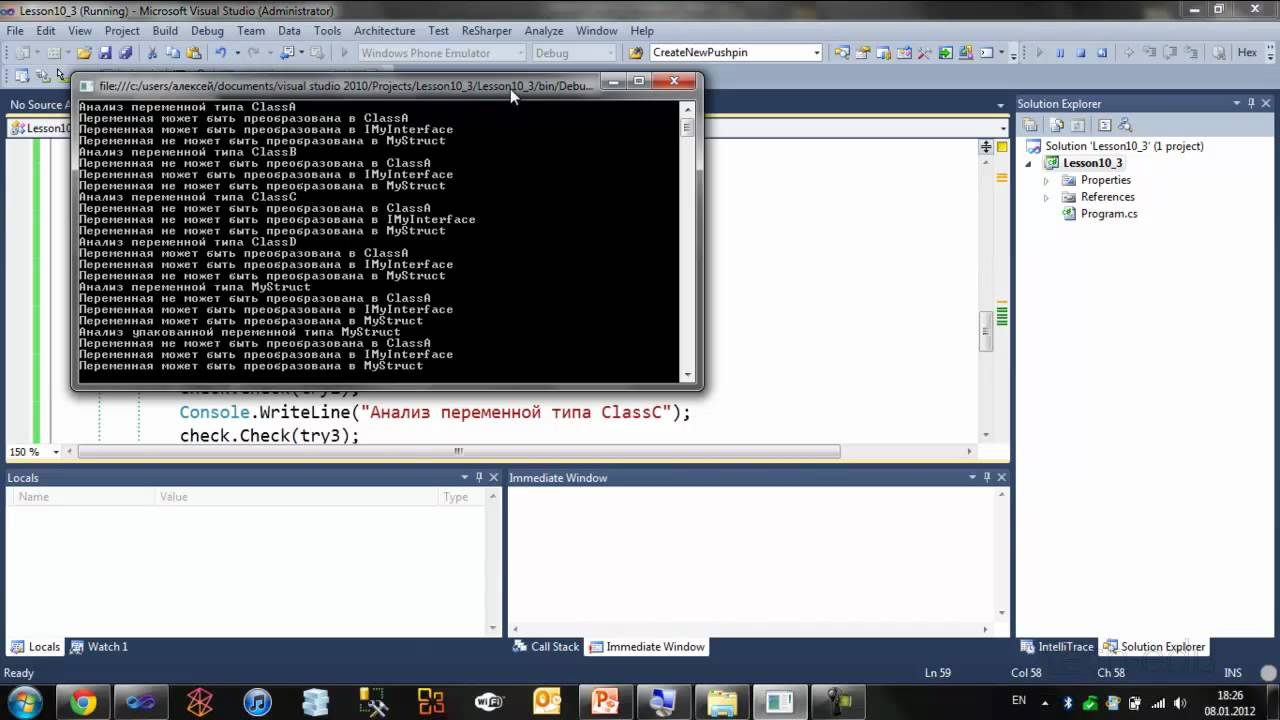1280x720 pixels.
Task: Toggle Hex display button
Action: [x=1247, y=53]
